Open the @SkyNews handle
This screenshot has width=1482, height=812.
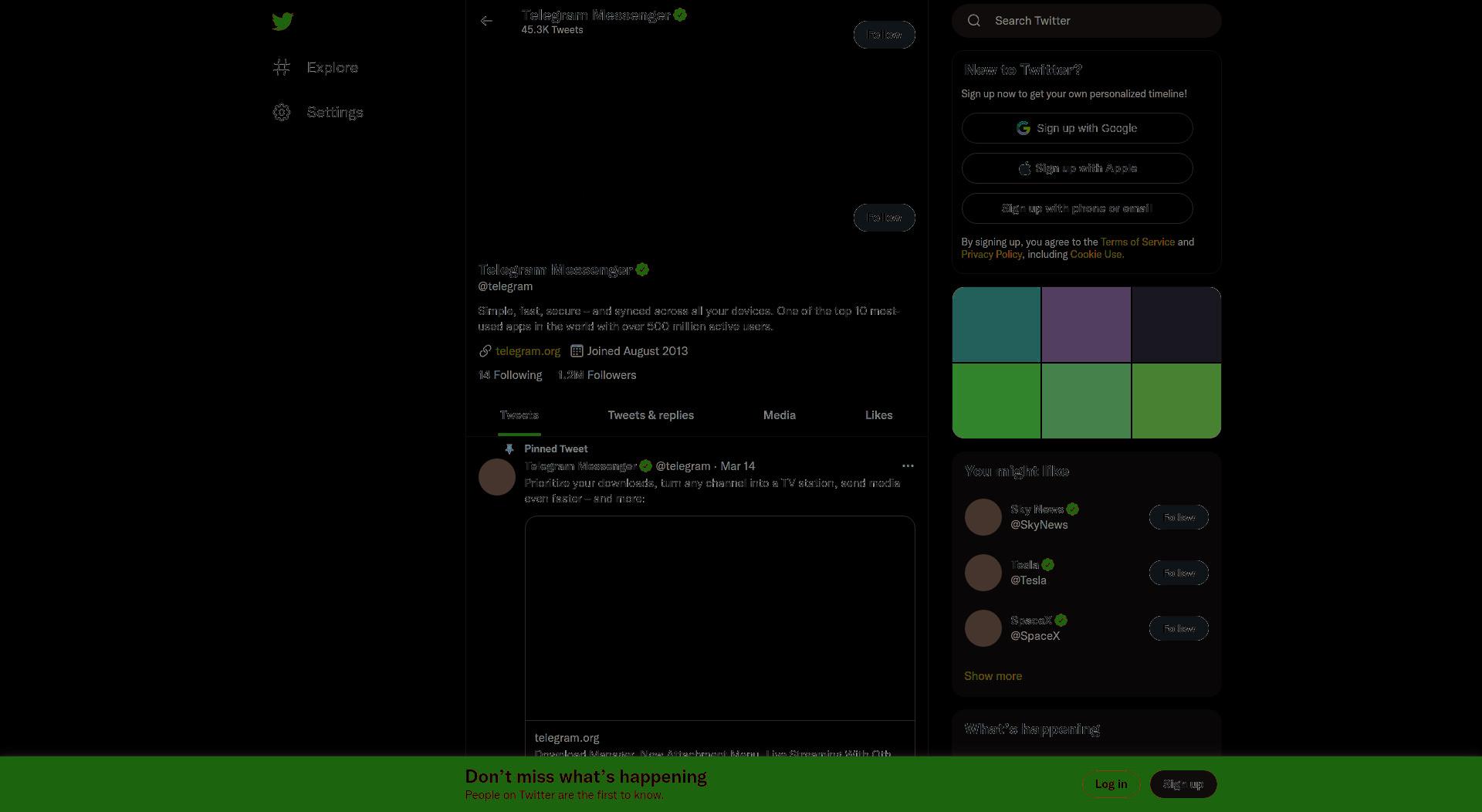(x=1039, y=525)
